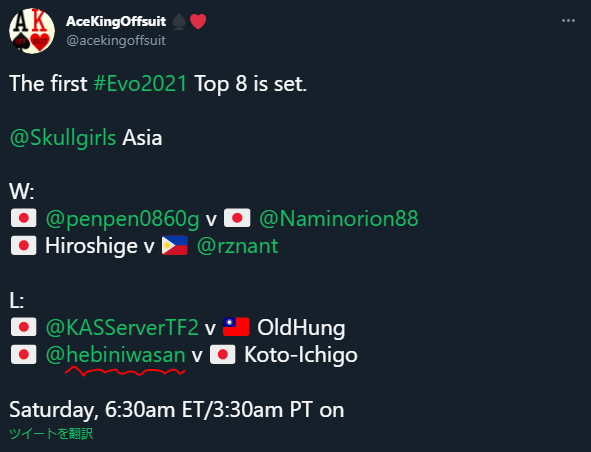The width and height of the screenshot is (591, 452).
Task: Open the @KASServerTF2 profile mention
Action: pos(122,327)
